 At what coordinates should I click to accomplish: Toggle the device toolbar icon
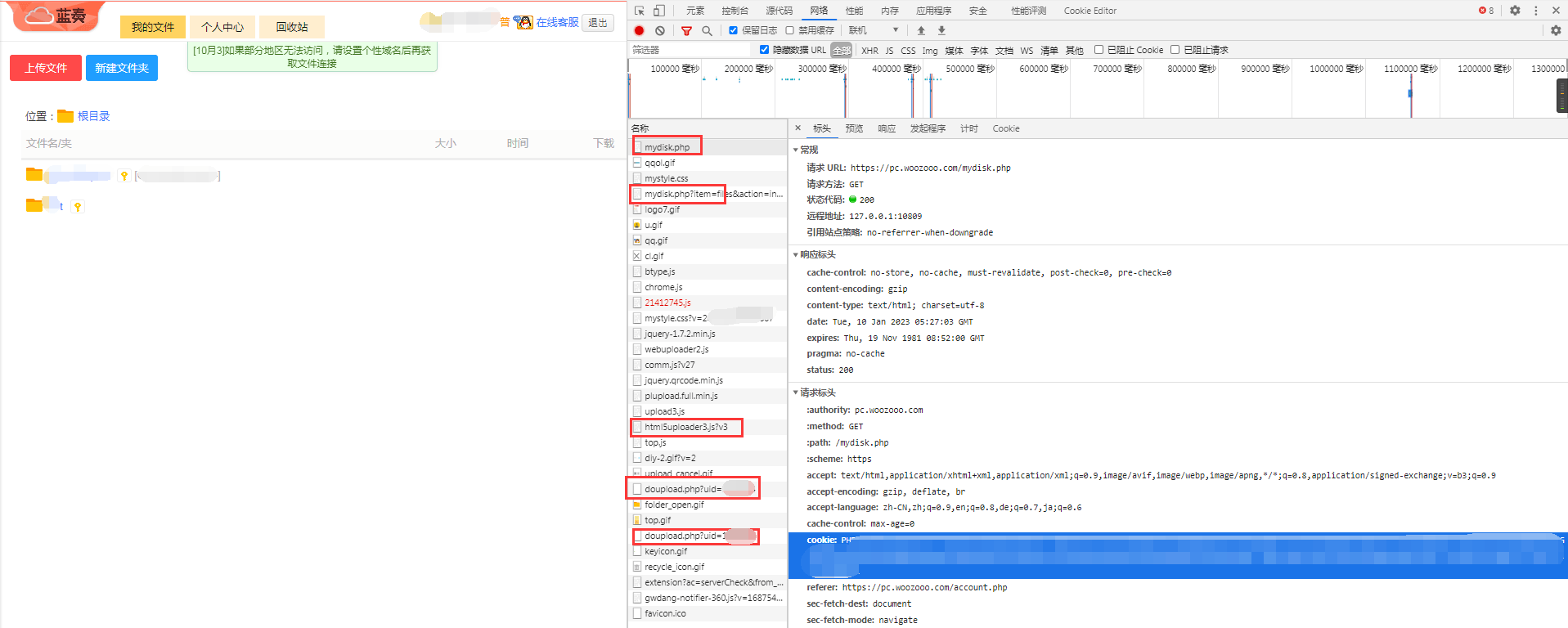[659, 11]
